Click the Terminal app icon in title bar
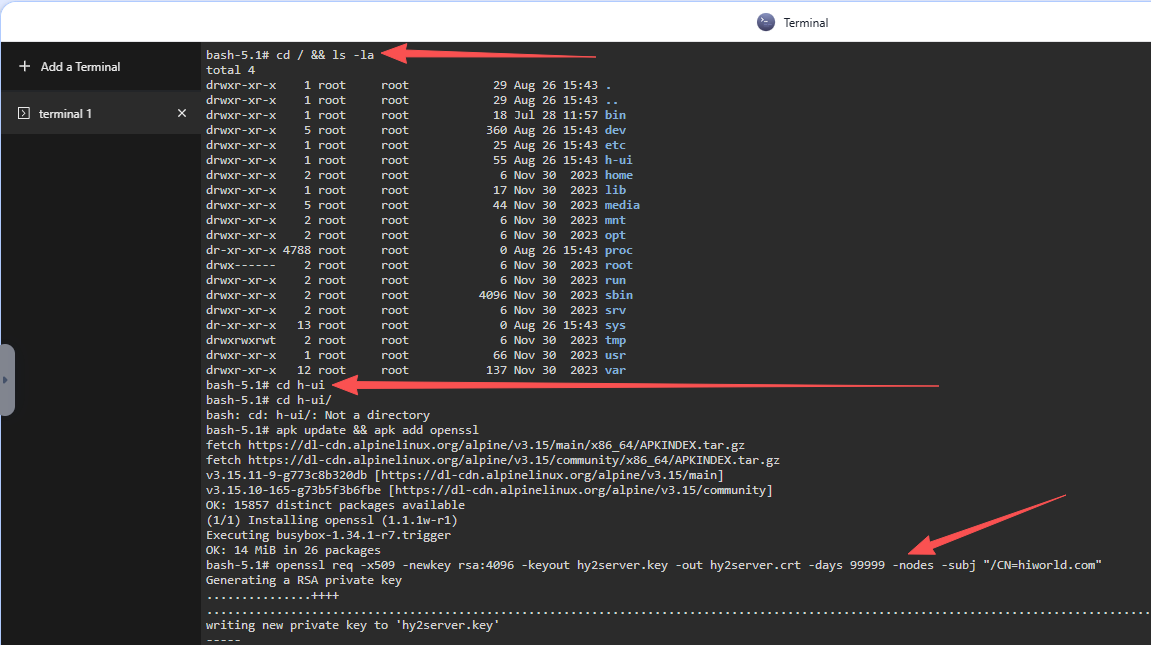 tap(766, 22)
